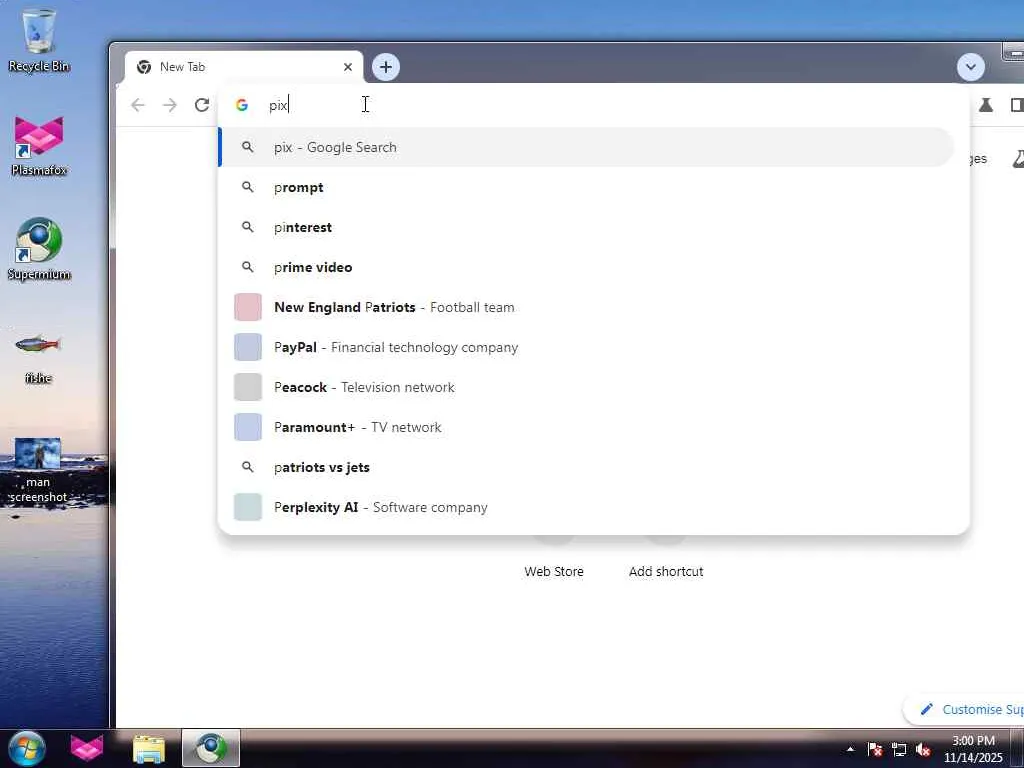Open Windows Explorer from the taskbar

pos(149,748)
